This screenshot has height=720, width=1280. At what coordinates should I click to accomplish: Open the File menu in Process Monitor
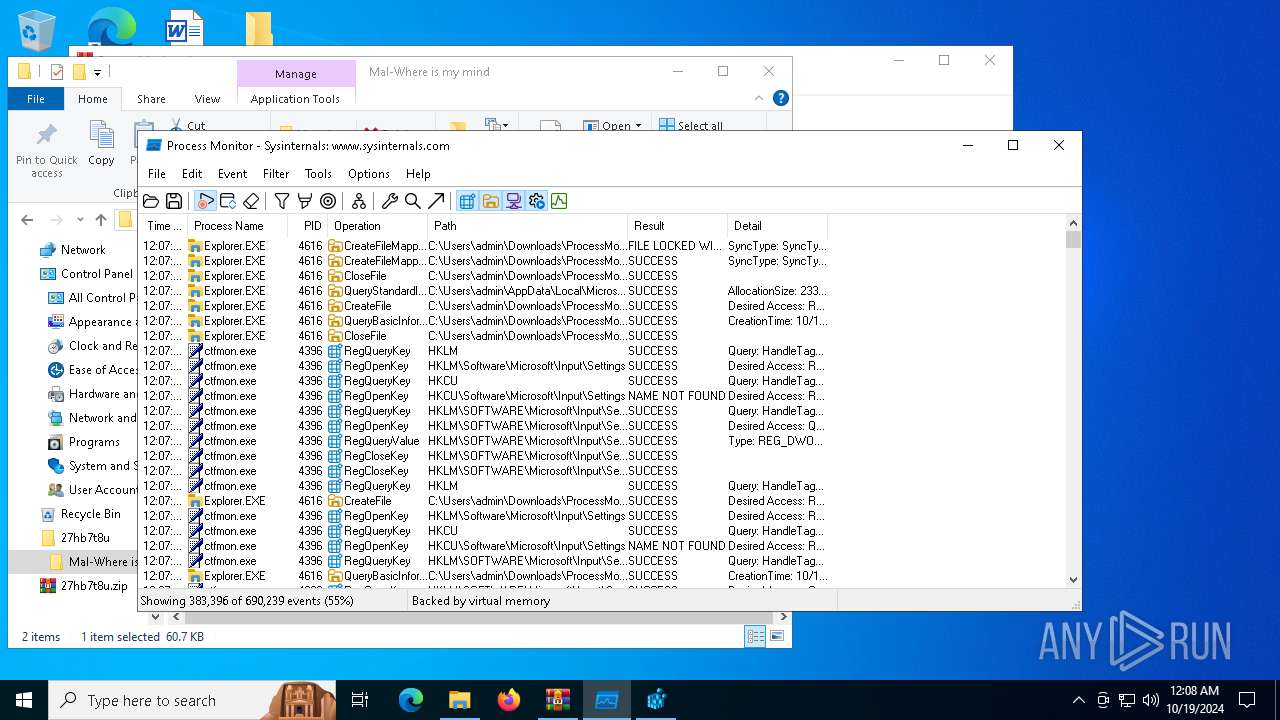tap(157, 174)
